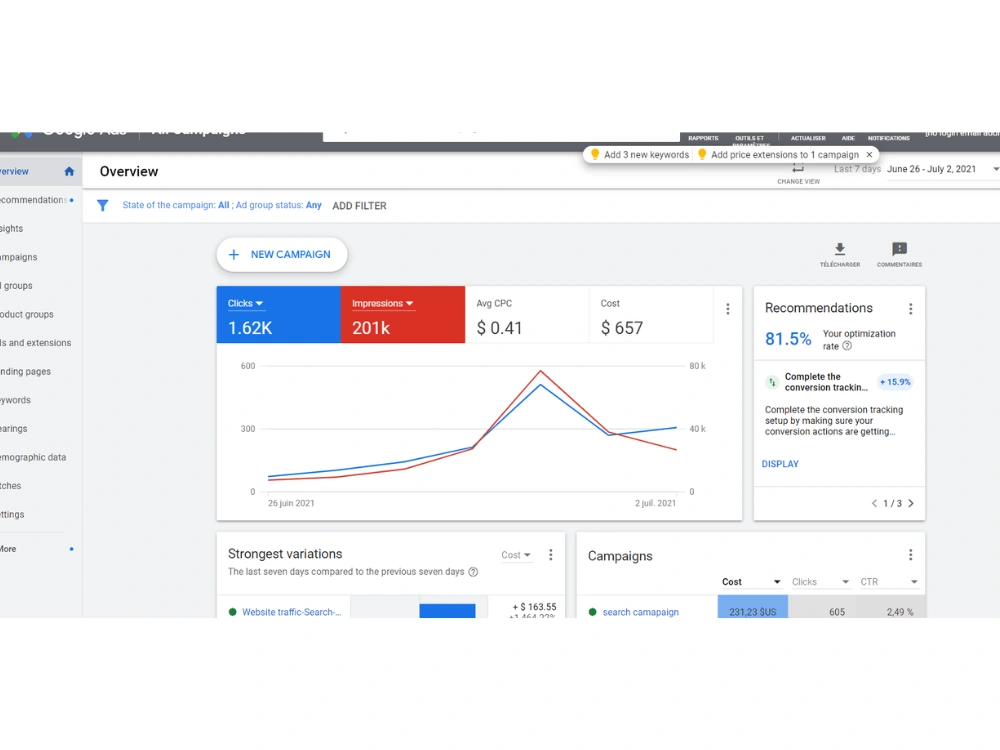Click the +15.9% recommendation badge
This screenshot has height=750, width=1000.
(895, 382)
